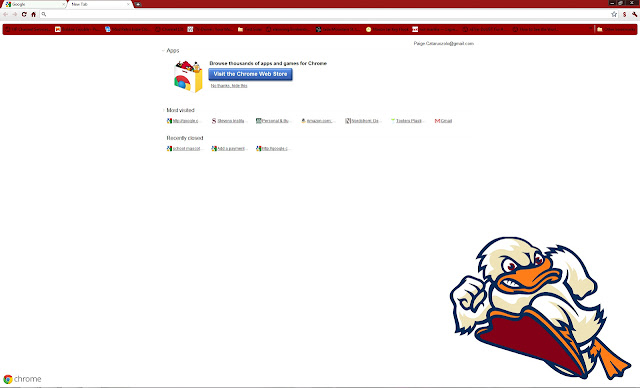Open a new tab with the plus button
Viewport: 640px width, 388px height.
138,4
